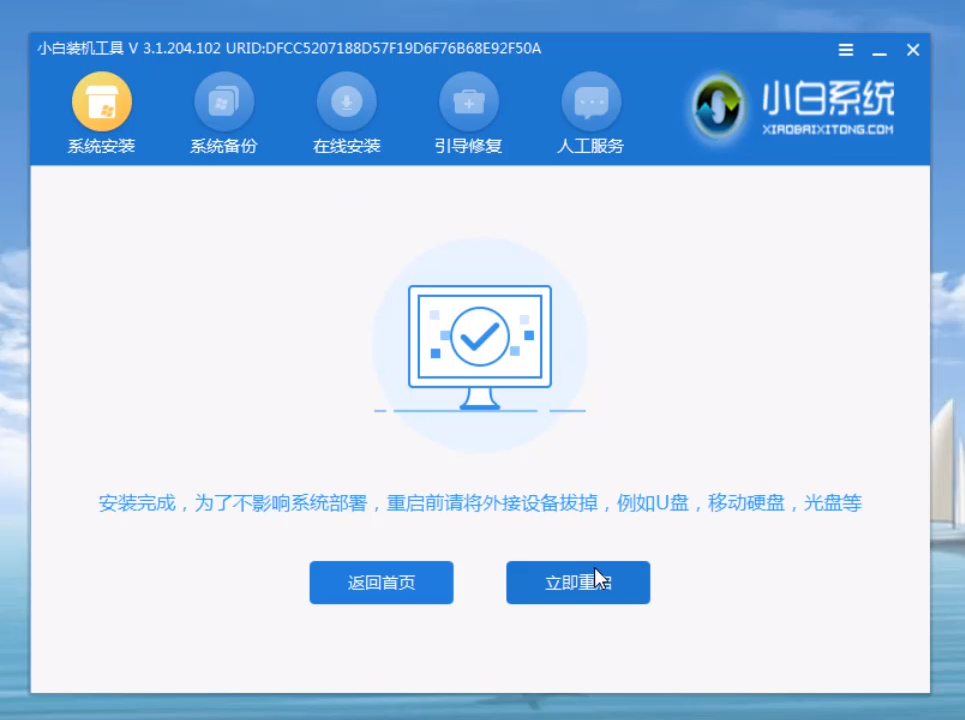Select the 在线安装 download icon
Image resolution: width=965 pixels, height=720 pixels.
346,101
